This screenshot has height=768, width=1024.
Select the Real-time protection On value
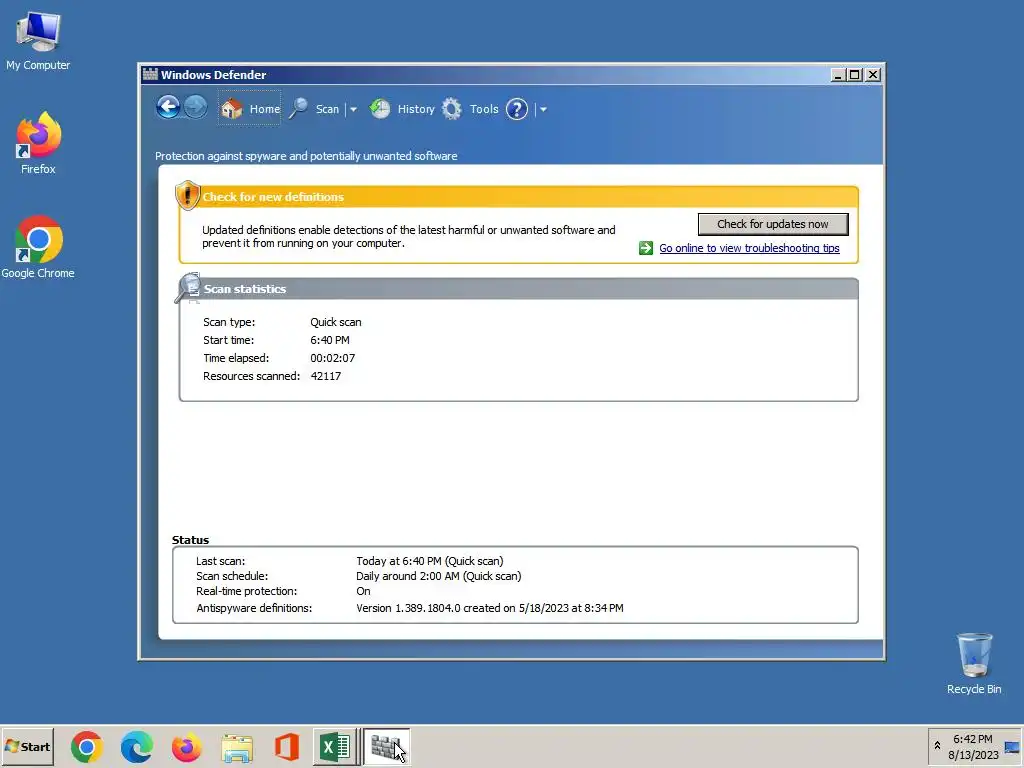pyautogui.click(x=363, y=591)
